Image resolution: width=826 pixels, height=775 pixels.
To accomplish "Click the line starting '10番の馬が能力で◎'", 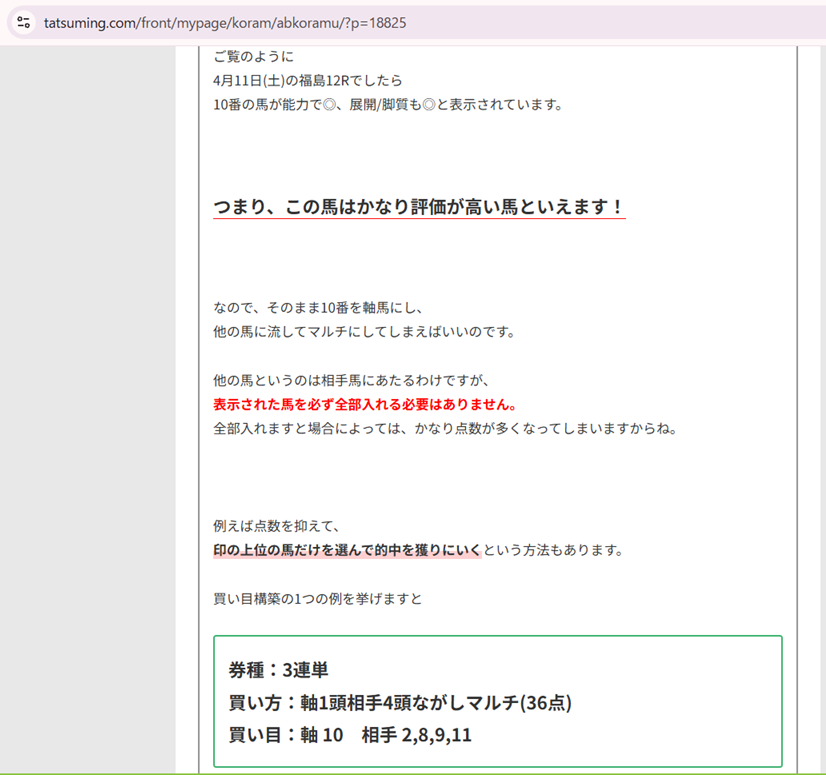I will pos(389,105).
